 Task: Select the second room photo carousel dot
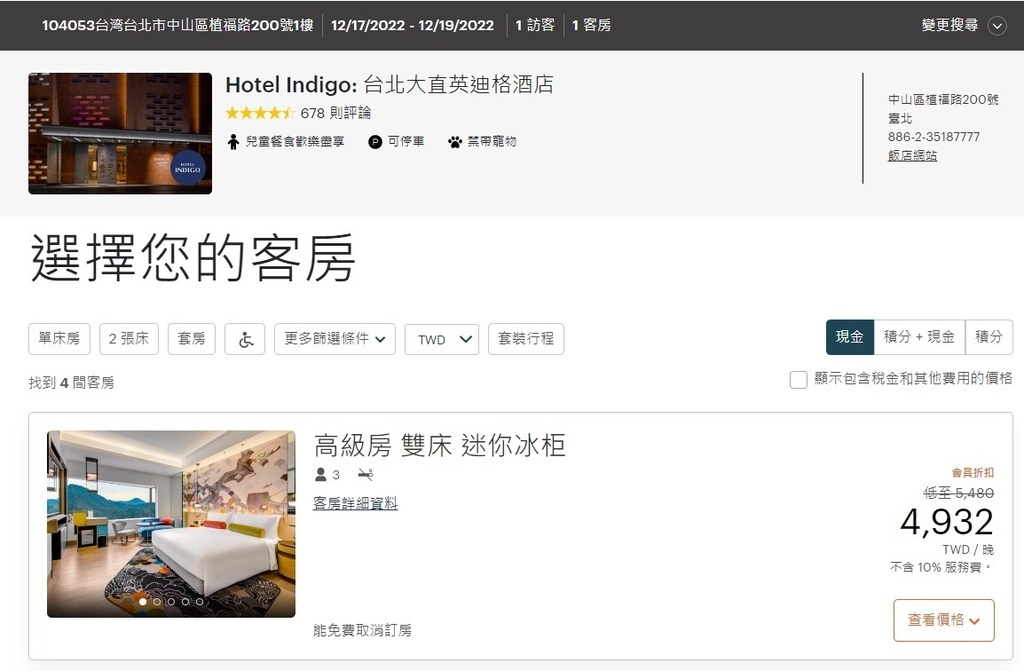pyautogui.click(x=157, y=602)
